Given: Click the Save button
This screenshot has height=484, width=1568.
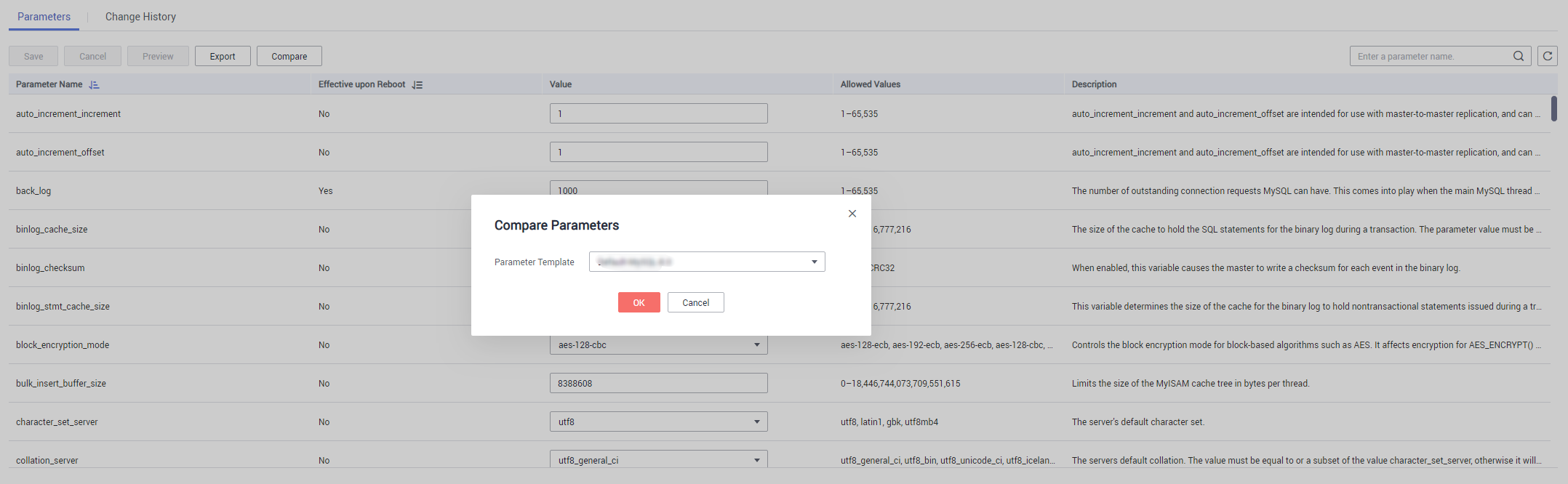Looking at the screenshot, I should [33, 56].
